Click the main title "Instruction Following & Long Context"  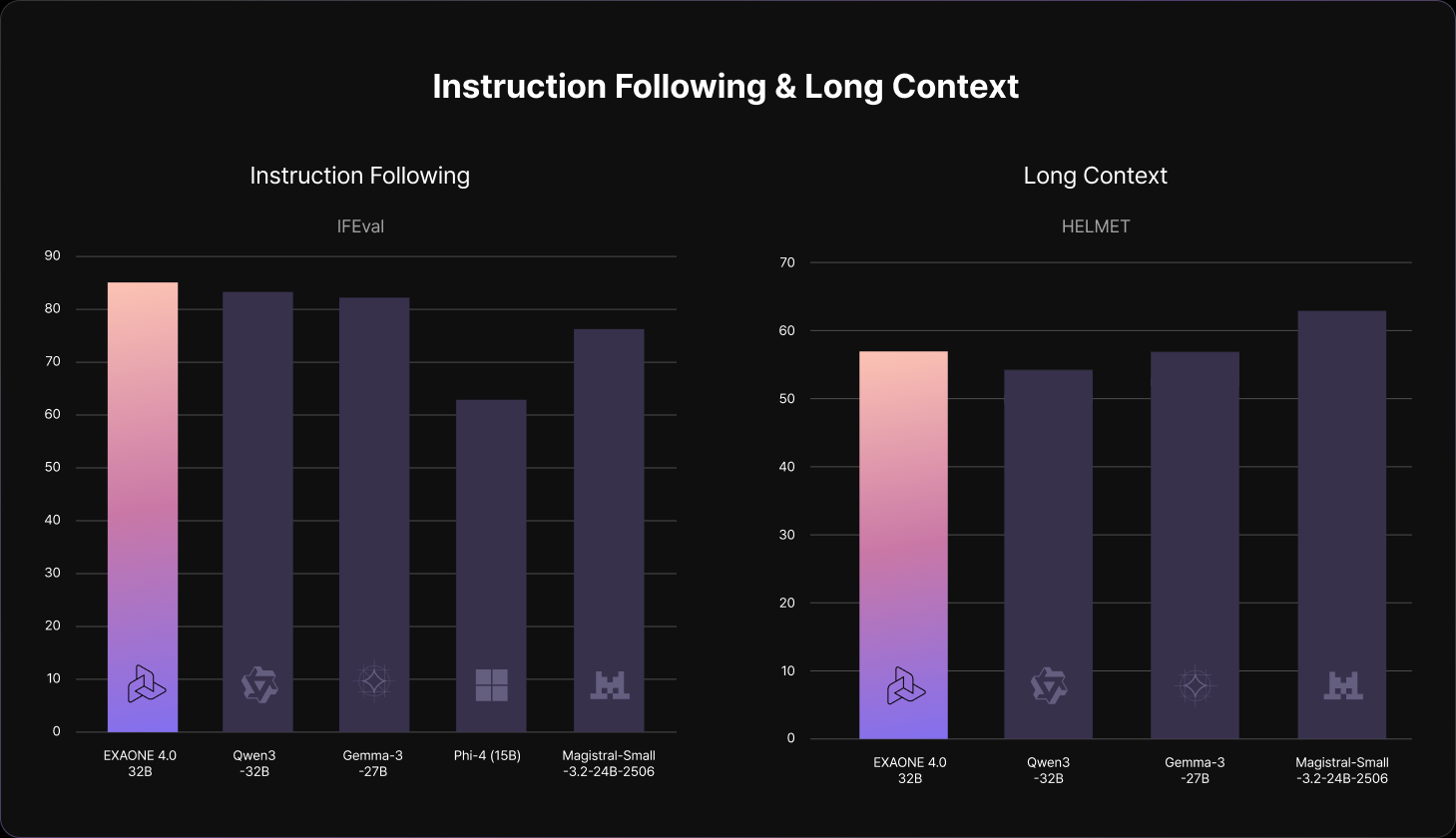pos(726,87)
